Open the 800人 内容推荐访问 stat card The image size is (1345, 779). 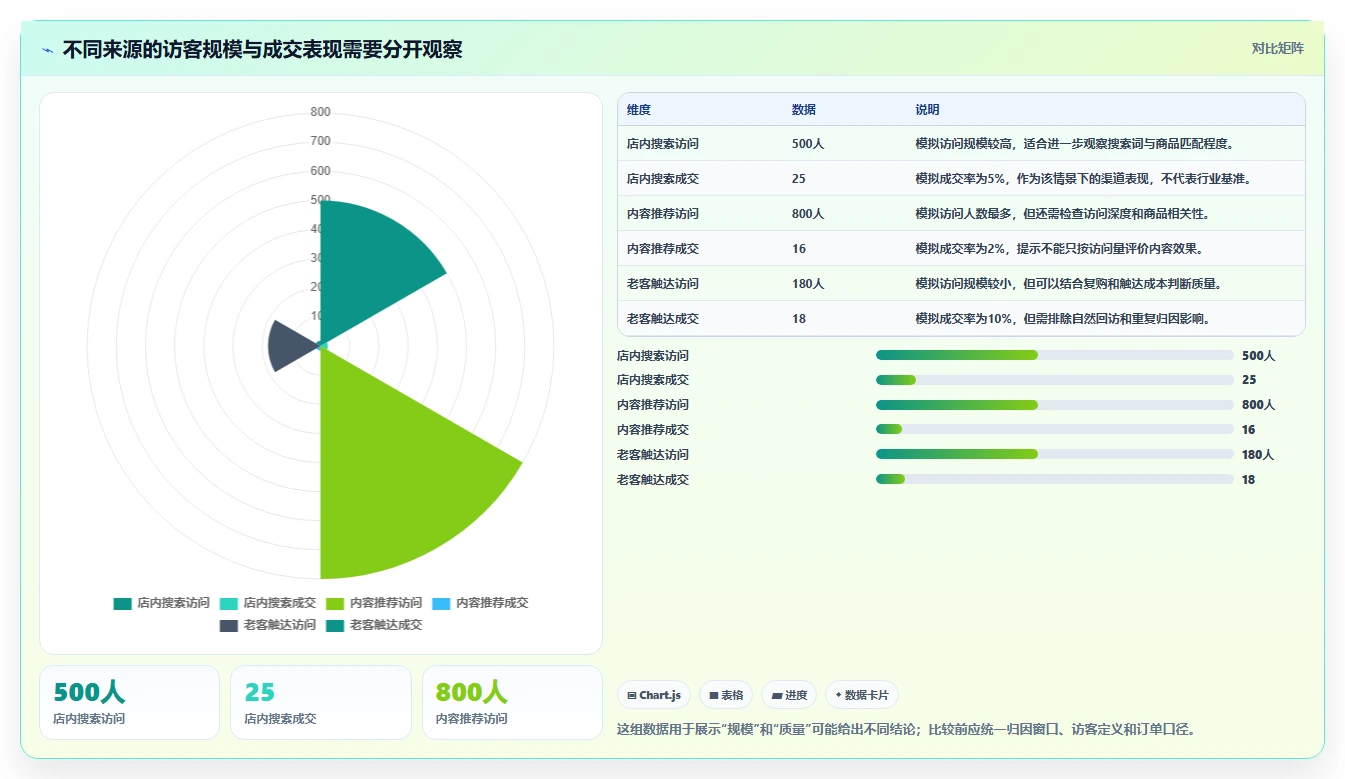click(x=512, y=702)
